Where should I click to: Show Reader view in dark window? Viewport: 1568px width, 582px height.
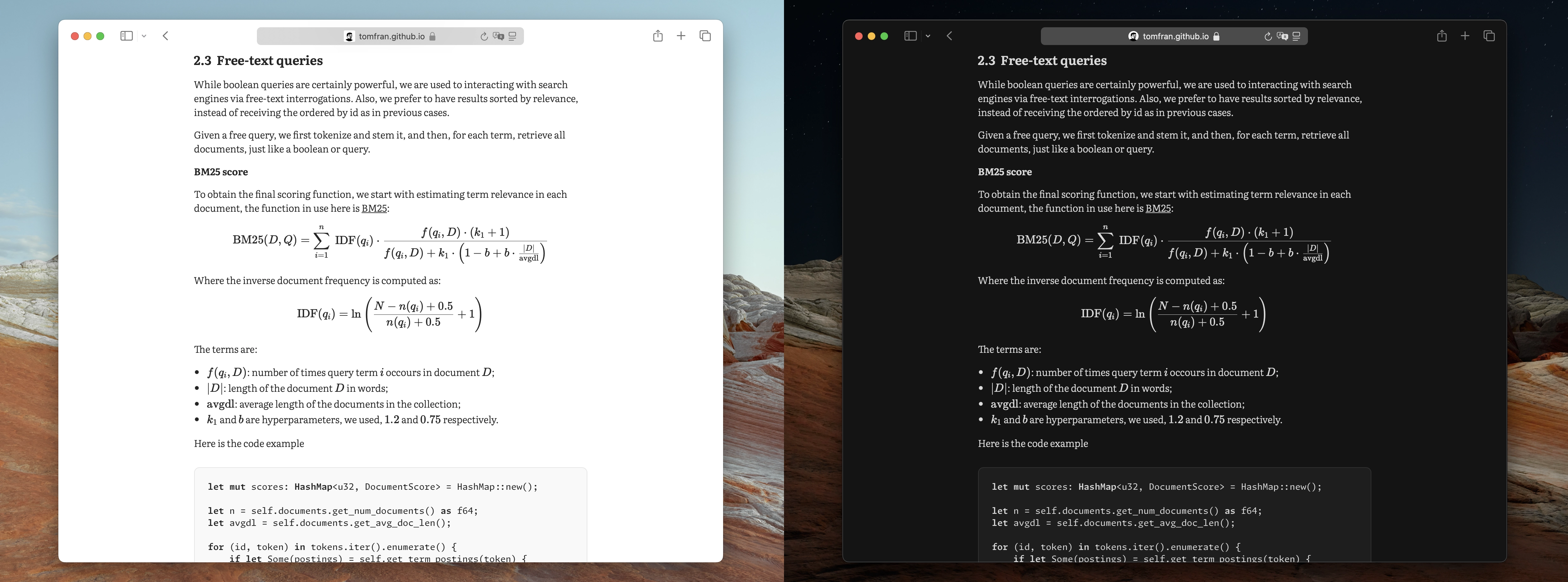1297,36
